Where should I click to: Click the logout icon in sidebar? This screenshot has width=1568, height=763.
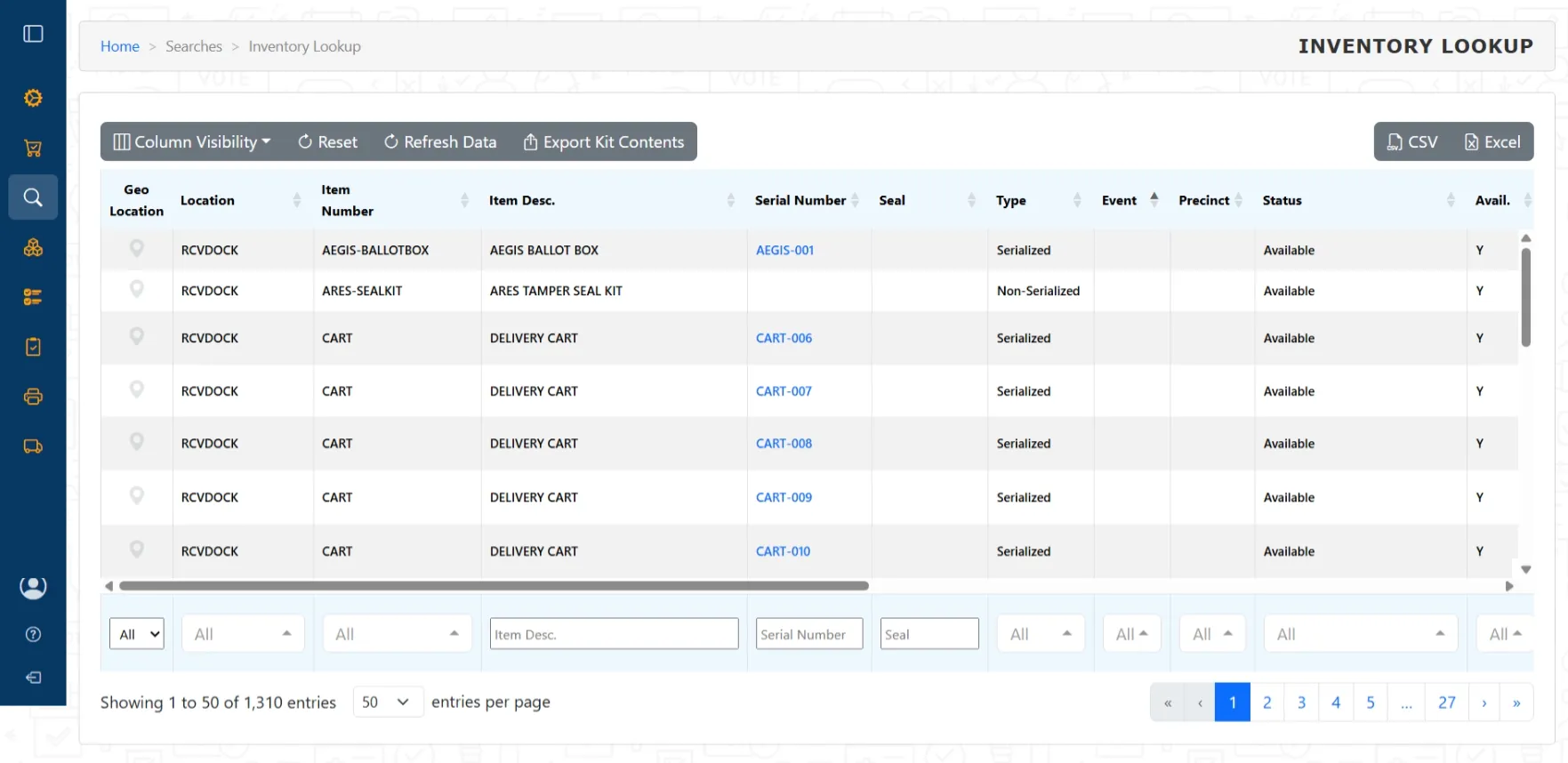33,678
